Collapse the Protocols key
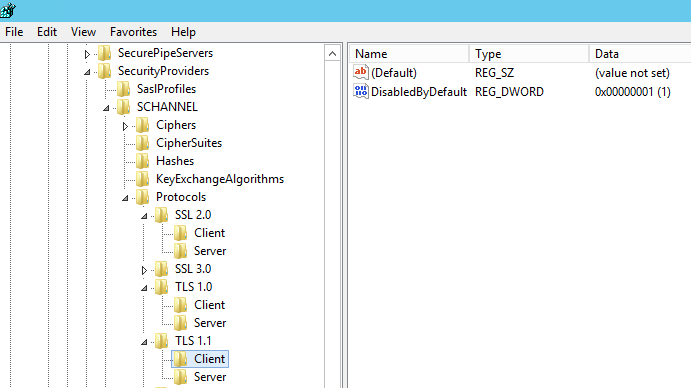 pyautogui.click(x=125, y=198)
